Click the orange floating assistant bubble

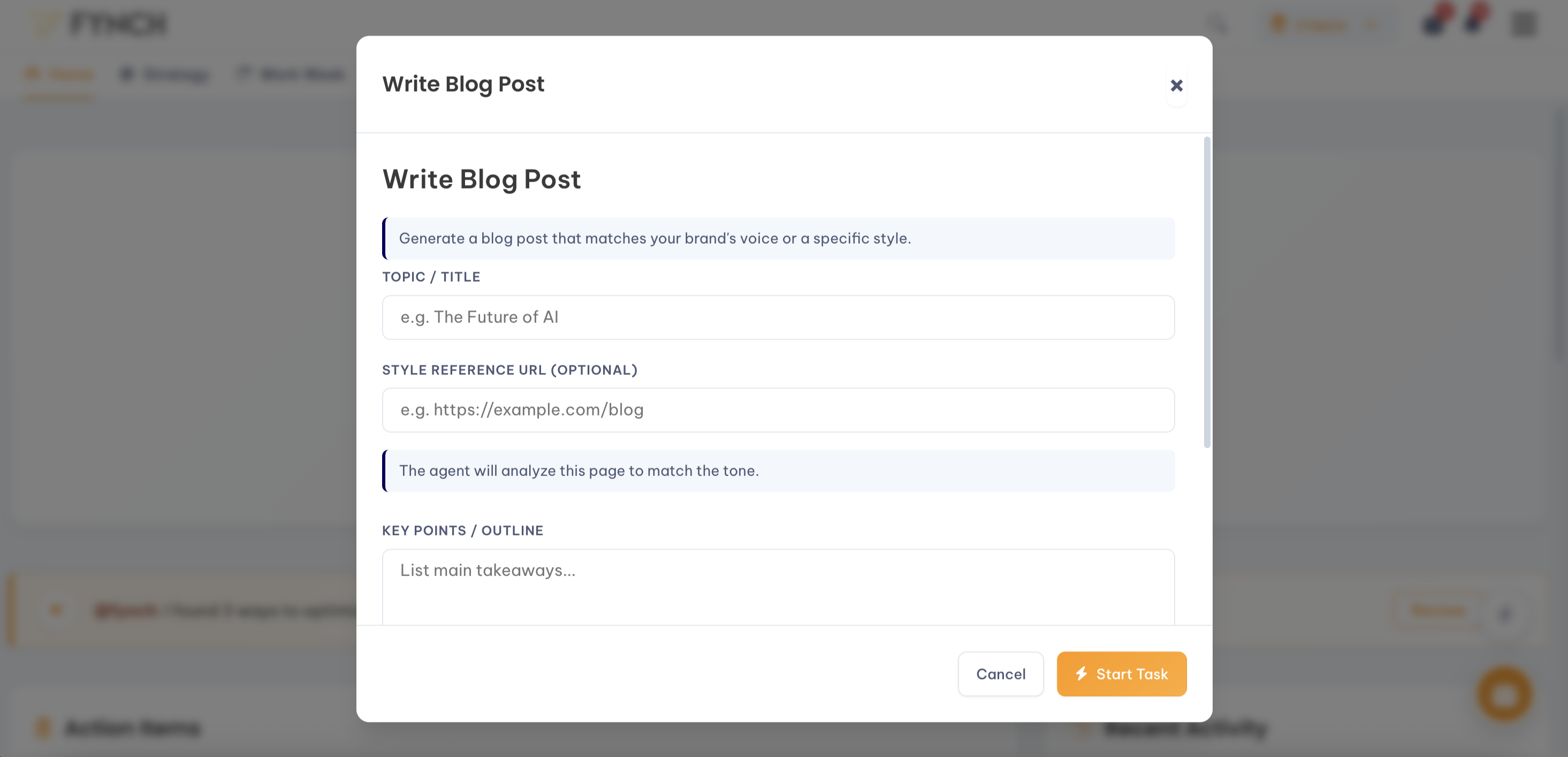(x=1504, y=694)
